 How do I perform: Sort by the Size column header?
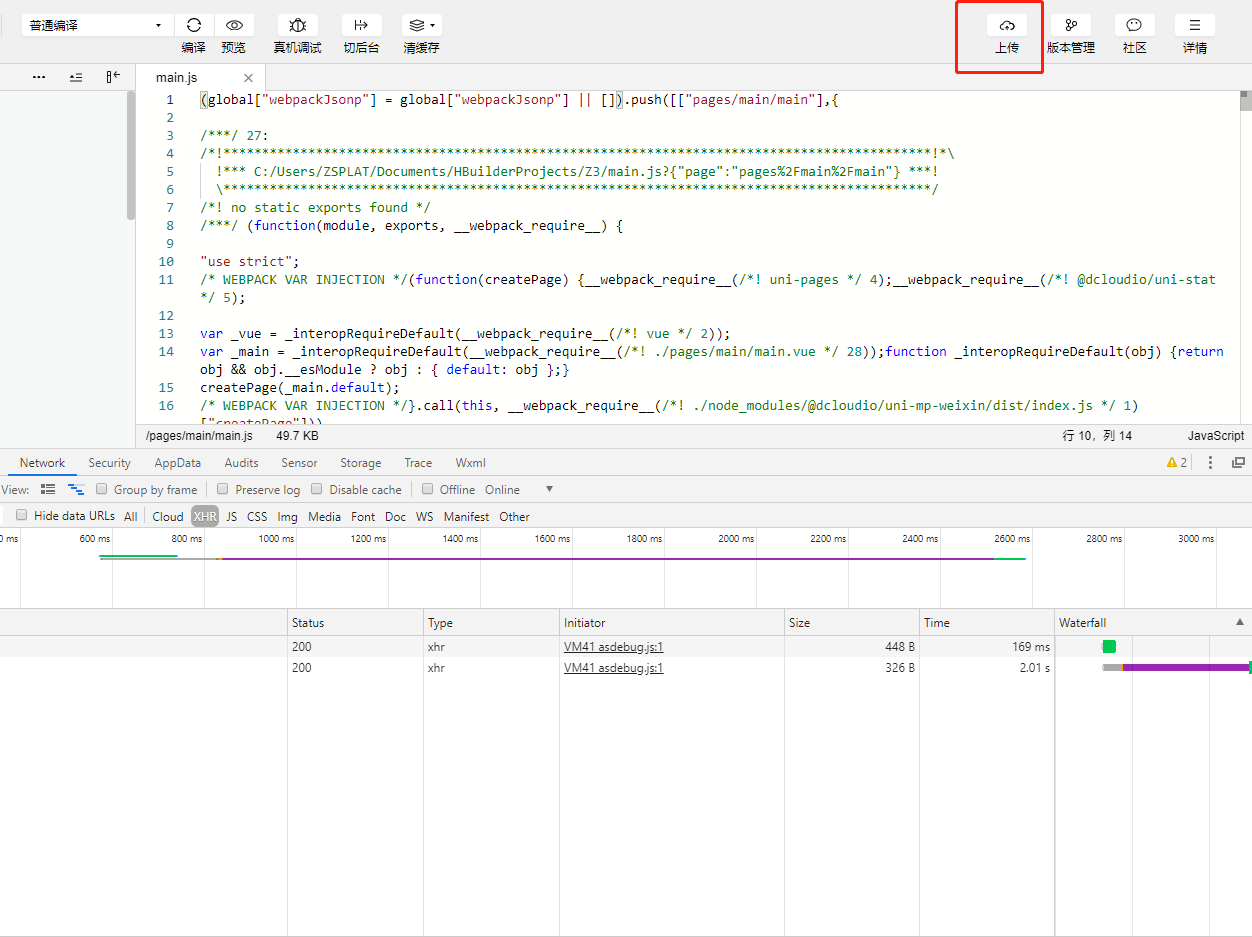click(851, 623)
